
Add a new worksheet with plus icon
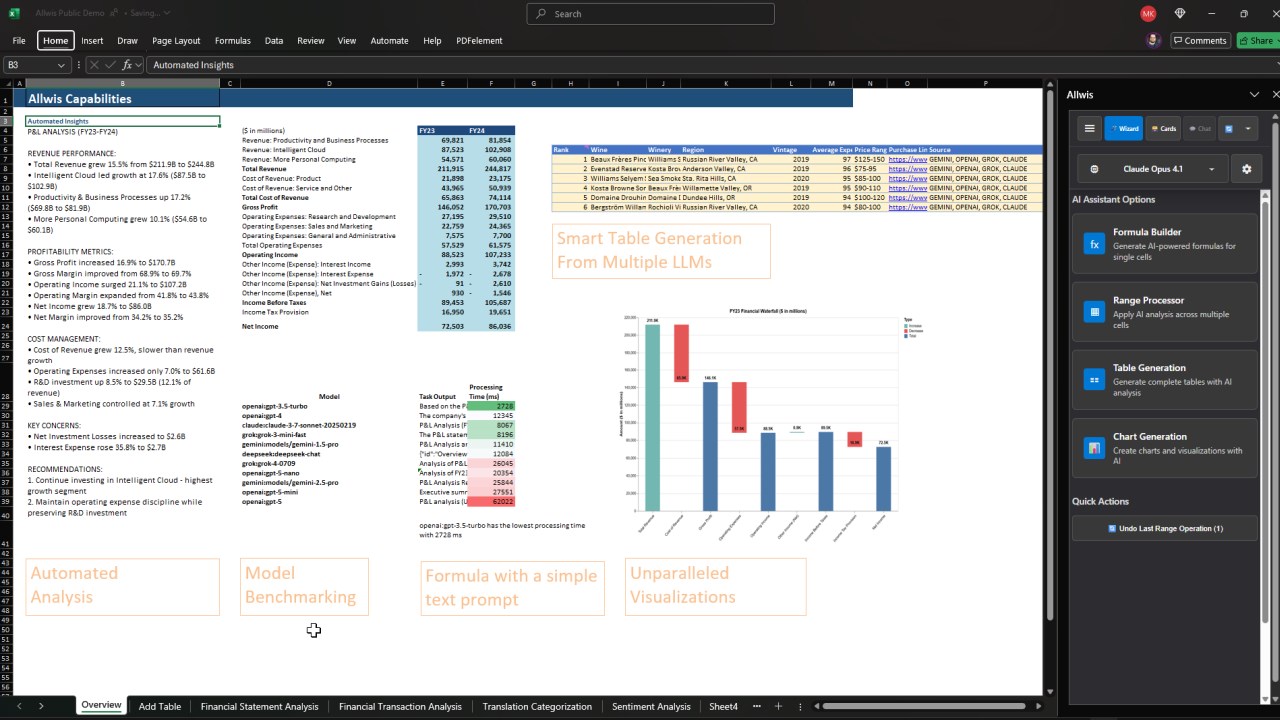tap(778, 706)
